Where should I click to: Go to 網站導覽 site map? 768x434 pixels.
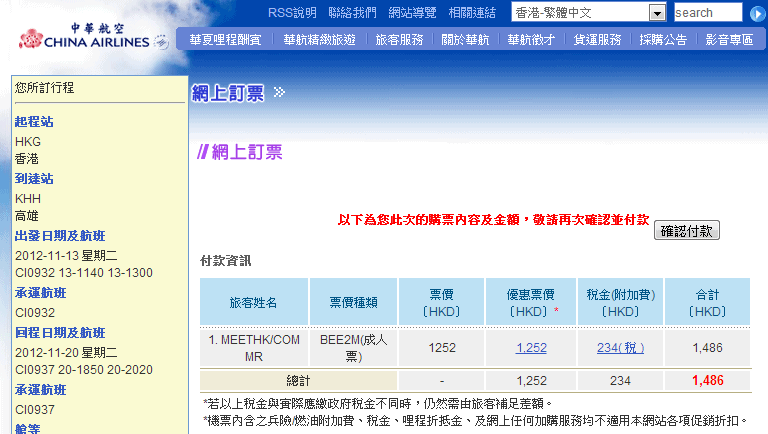pos(412,13)
